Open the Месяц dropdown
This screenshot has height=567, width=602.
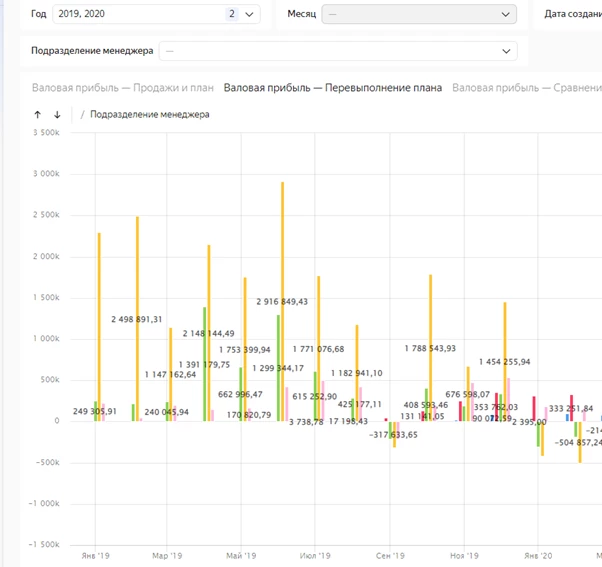click(419, 14)
